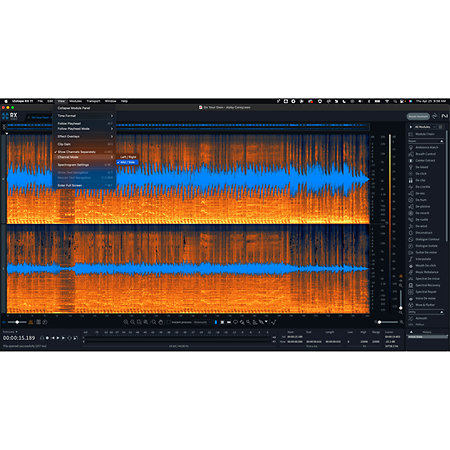Select the grab/hand tool in toolbar

click(161, 322)
